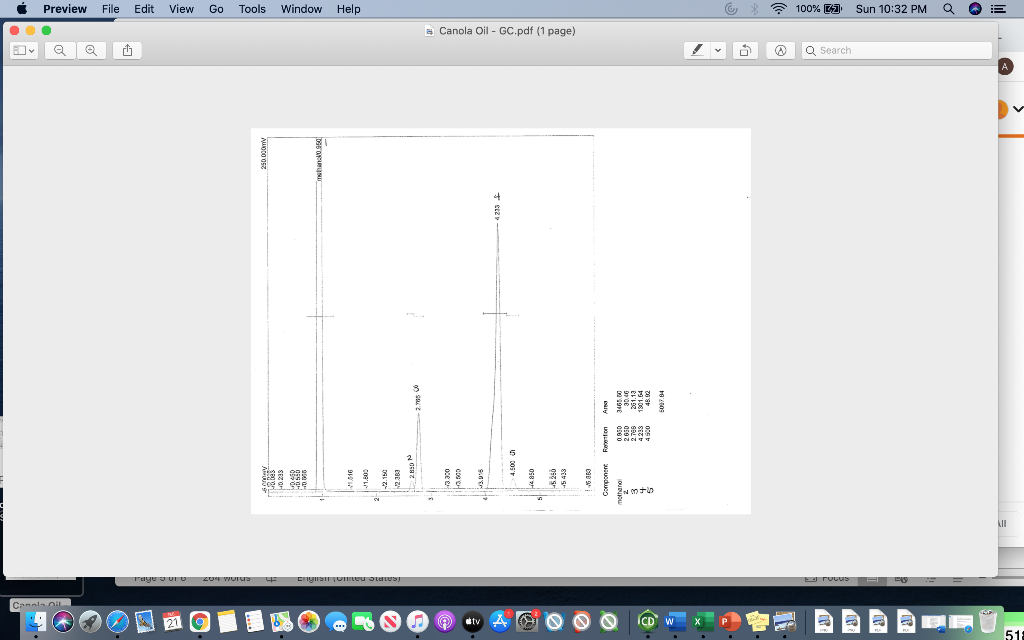
Task: Open Microsoft Word from the Dock
Action: point(675,621)
